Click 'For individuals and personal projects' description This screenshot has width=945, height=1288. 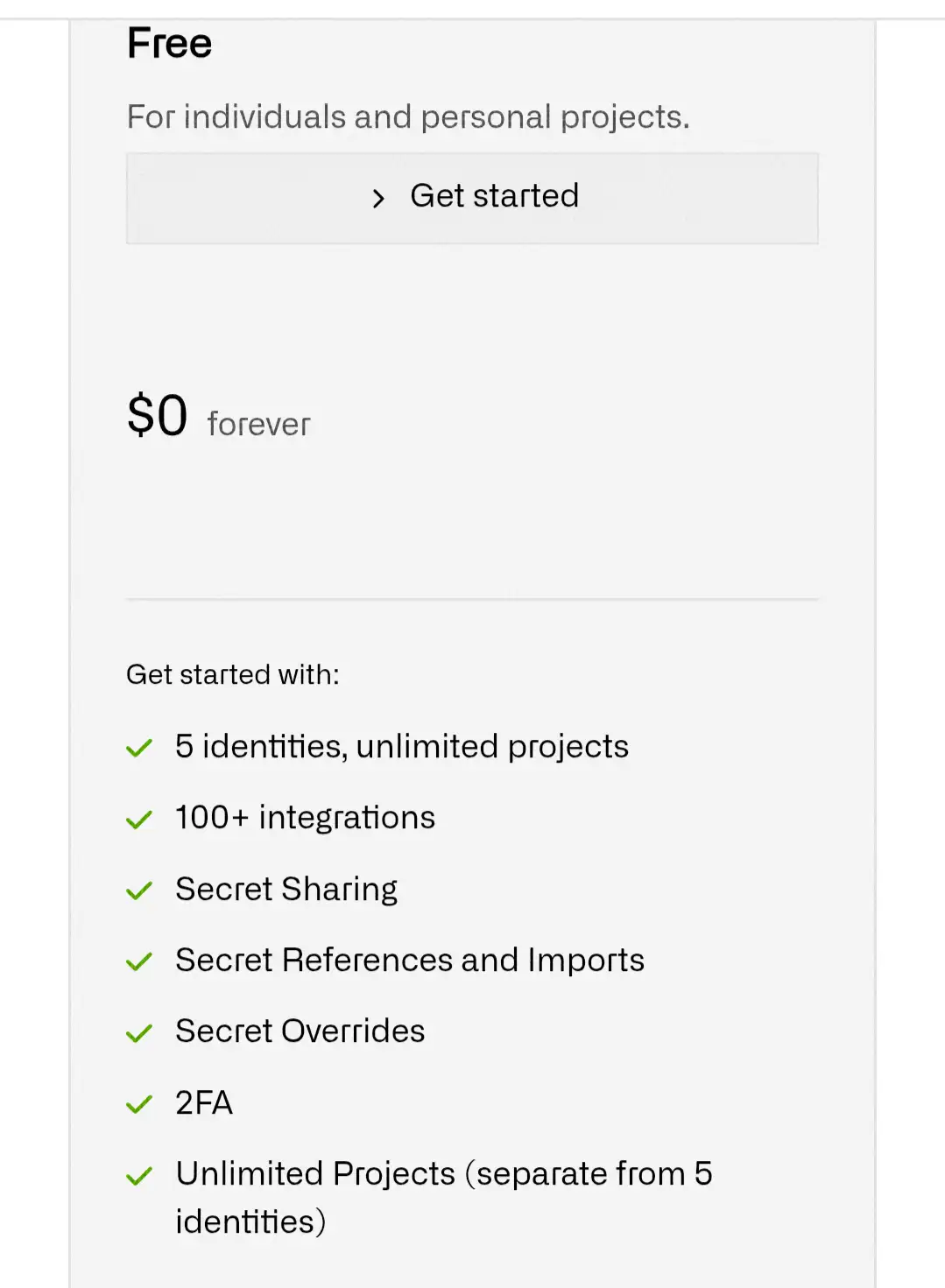408,116
